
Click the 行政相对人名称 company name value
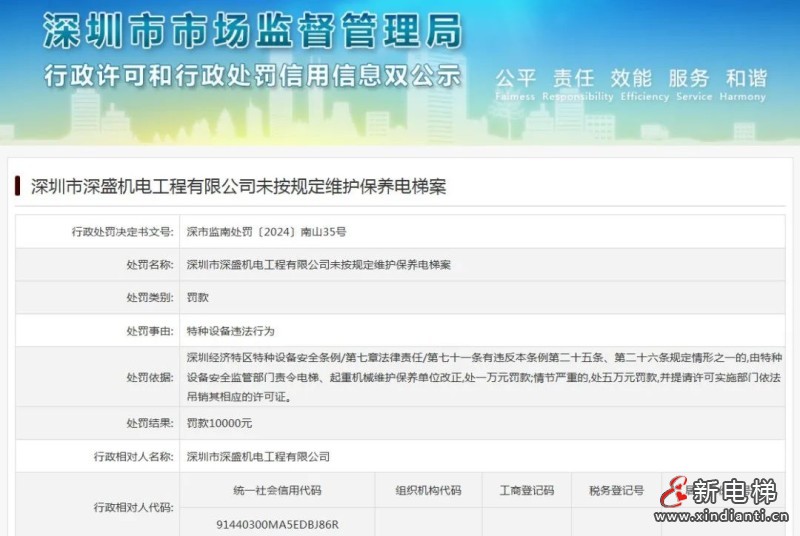[x=258, y=456]
